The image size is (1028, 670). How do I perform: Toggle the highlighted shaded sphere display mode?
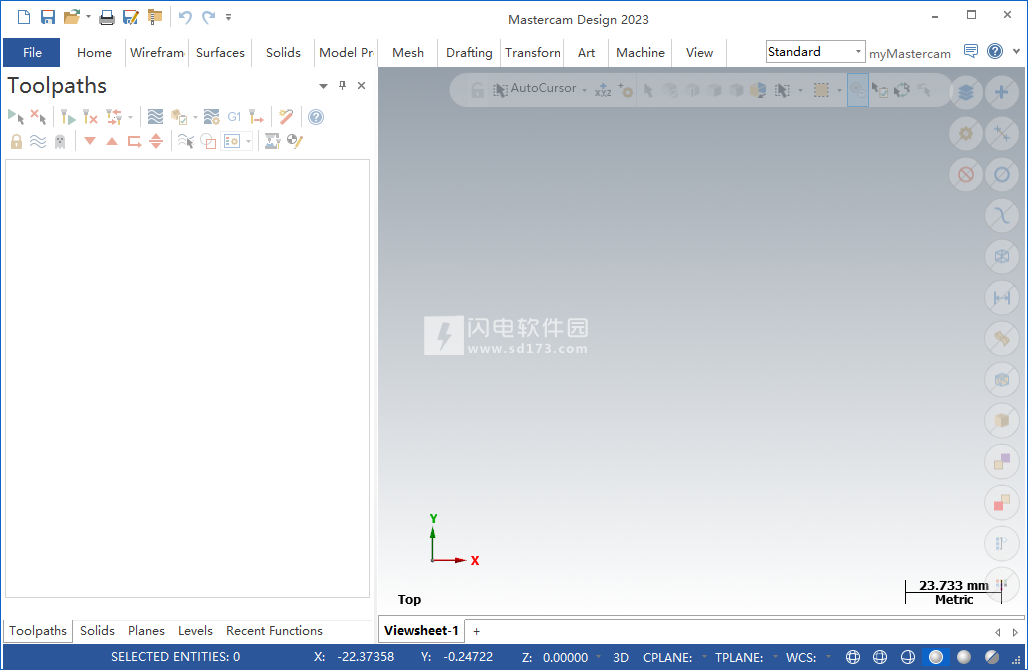936,657
